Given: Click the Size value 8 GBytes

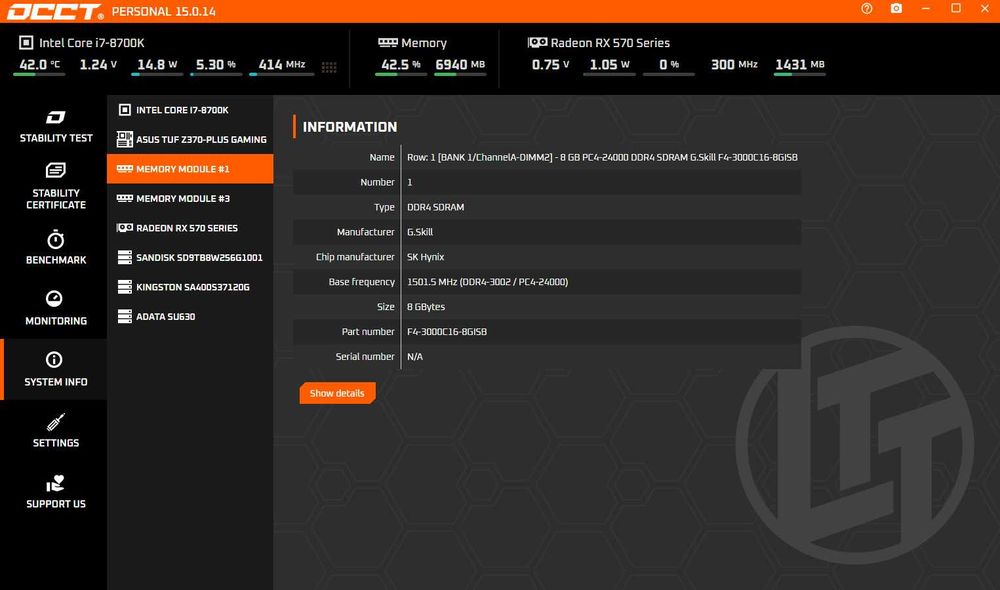Looking at the screenshot, I should [x=426, y=307].
